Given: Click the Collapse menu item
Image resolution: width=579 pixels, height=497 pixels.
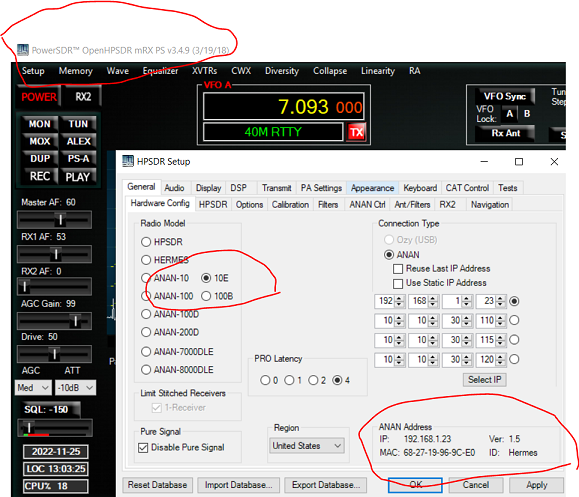Looking at the screenshot, I should [x=330, y=71].
